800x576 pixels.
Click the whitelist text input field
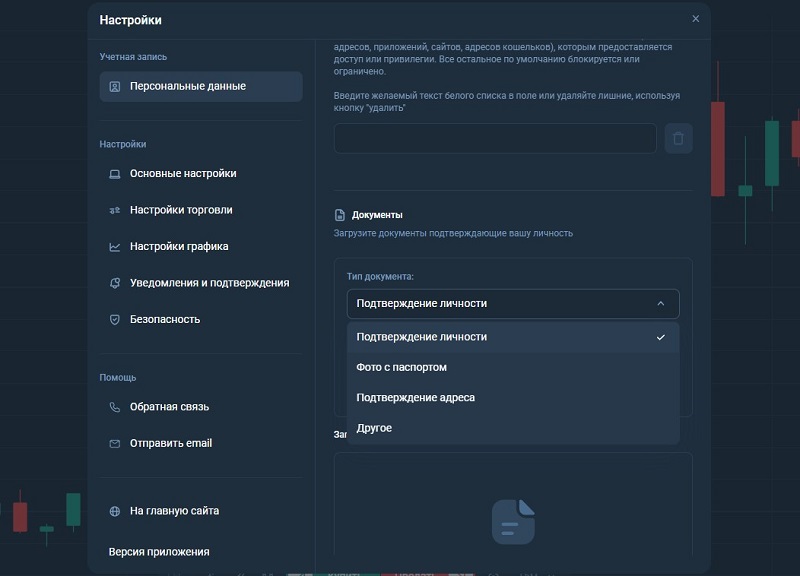coord(495,139)
